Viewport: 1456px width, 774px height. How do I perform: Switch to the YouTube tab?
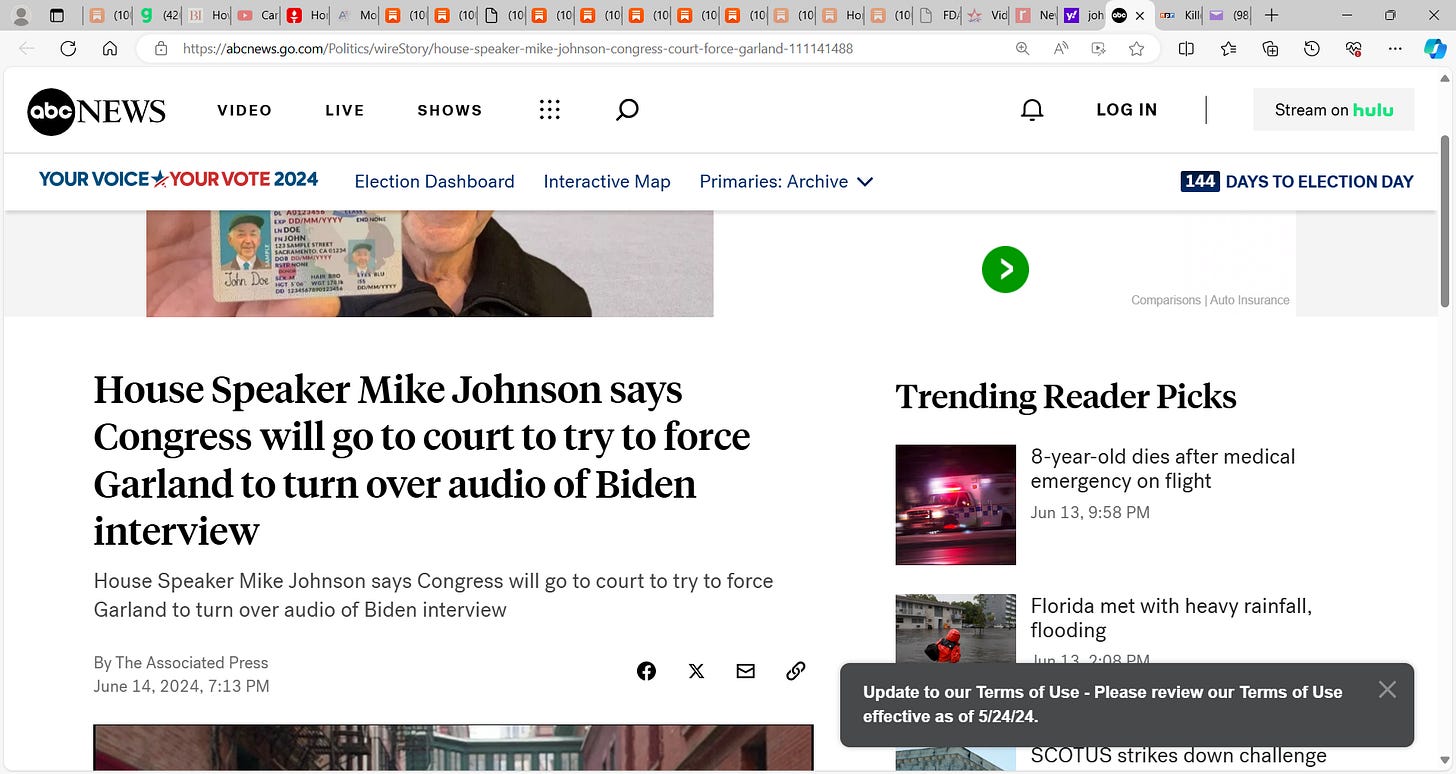click(258, 15)
